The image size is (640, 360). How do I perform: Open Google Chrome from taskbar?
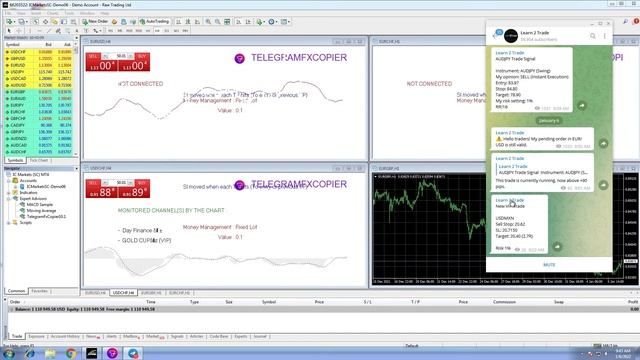coord(71,353)
